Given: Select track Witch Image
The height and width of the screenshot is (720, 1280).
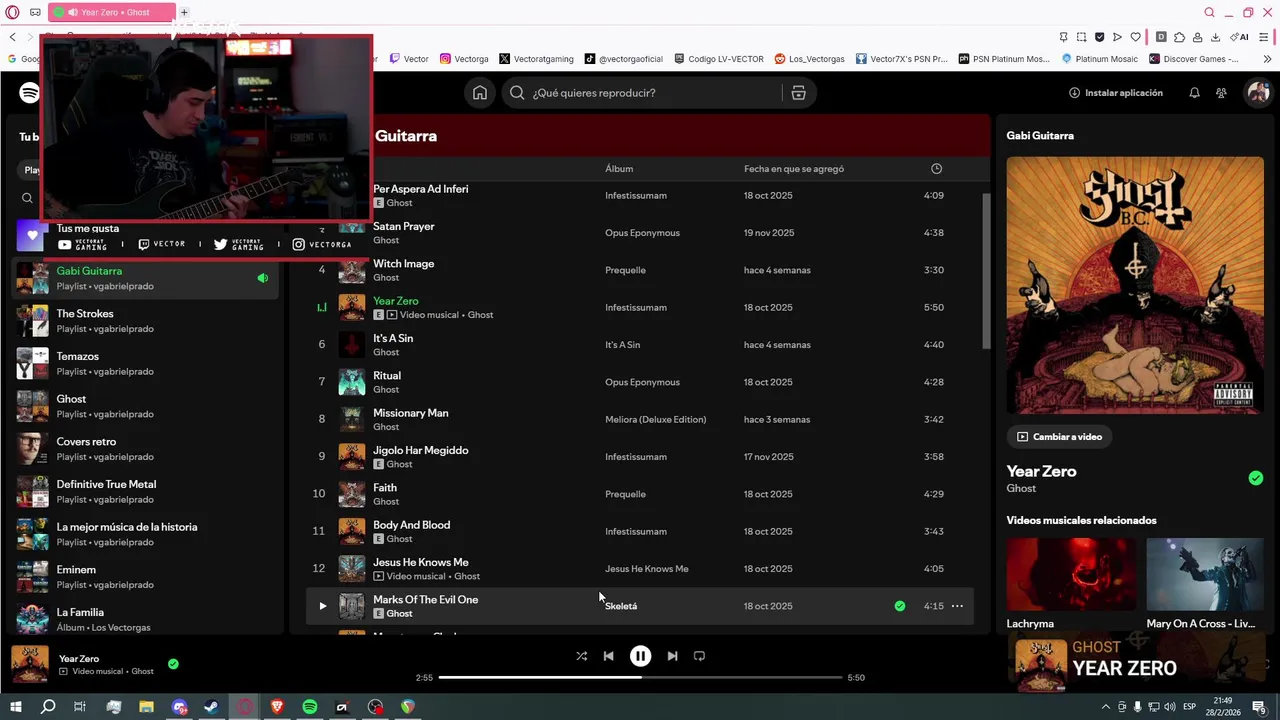Looking at the screenshot, I should [x=403, y=264].
